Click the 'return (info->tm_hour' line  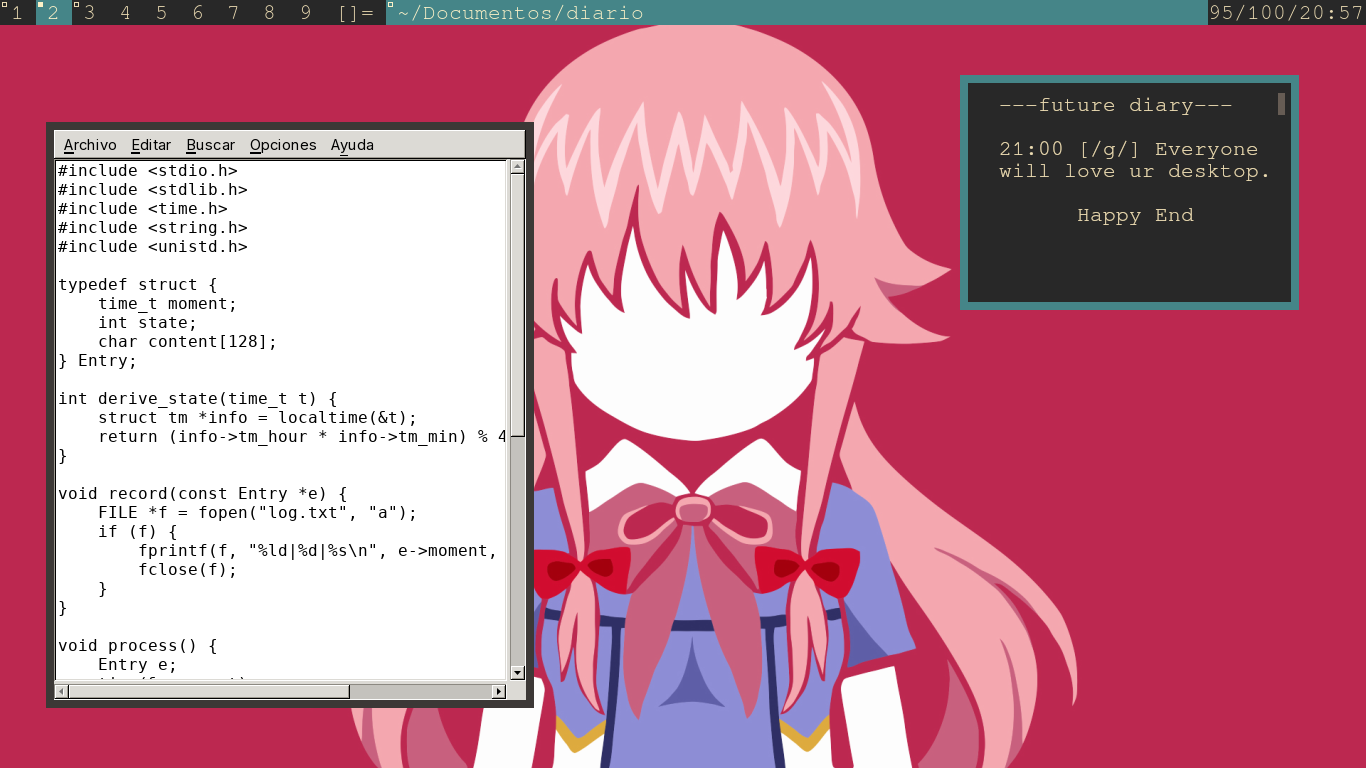click(302, 437)
